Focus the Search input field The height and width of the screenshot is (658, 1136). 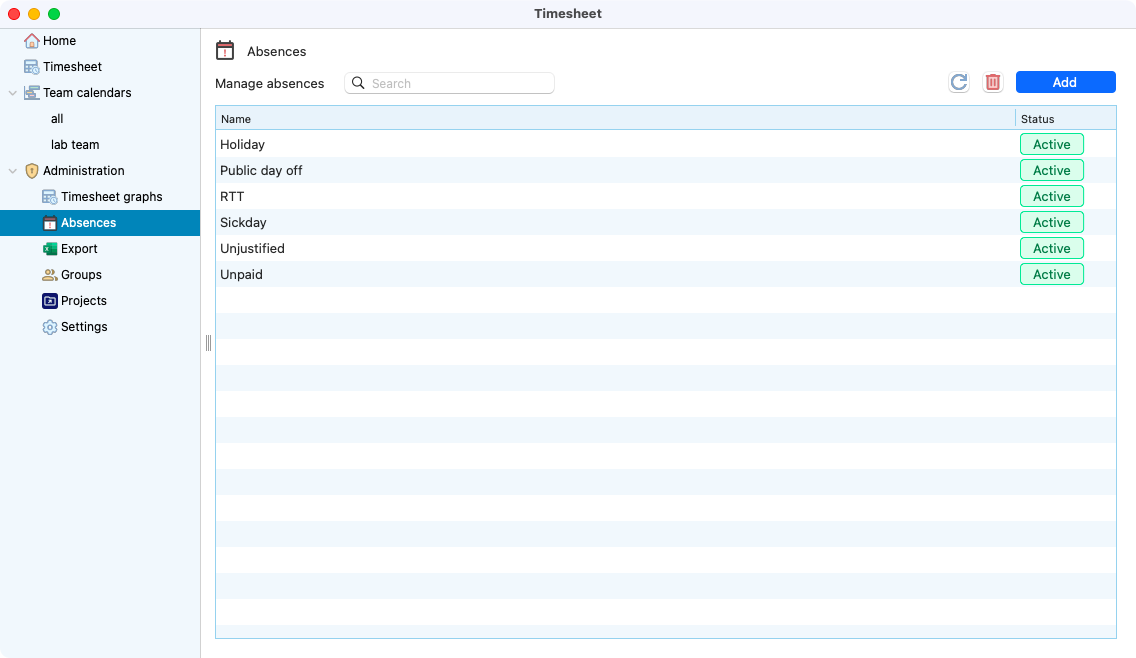pyautogui.click(x=449, y=83)
